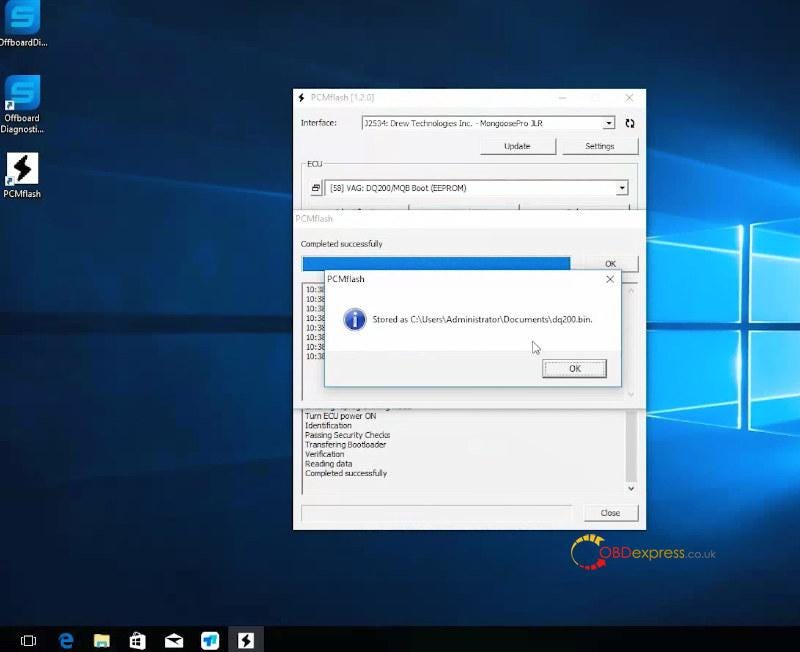Click the blue completed progress bar
The image size is (800, 652).
[x=436, y=263]
